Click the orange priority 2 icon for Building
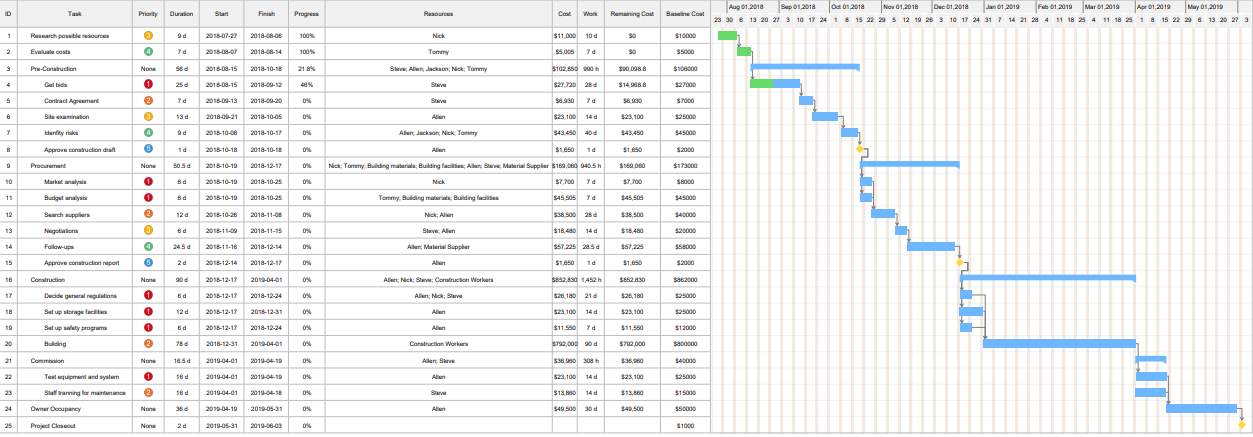Image resolution: width=1253 pixels, height=437 pixels. click(x=148, y=343)
